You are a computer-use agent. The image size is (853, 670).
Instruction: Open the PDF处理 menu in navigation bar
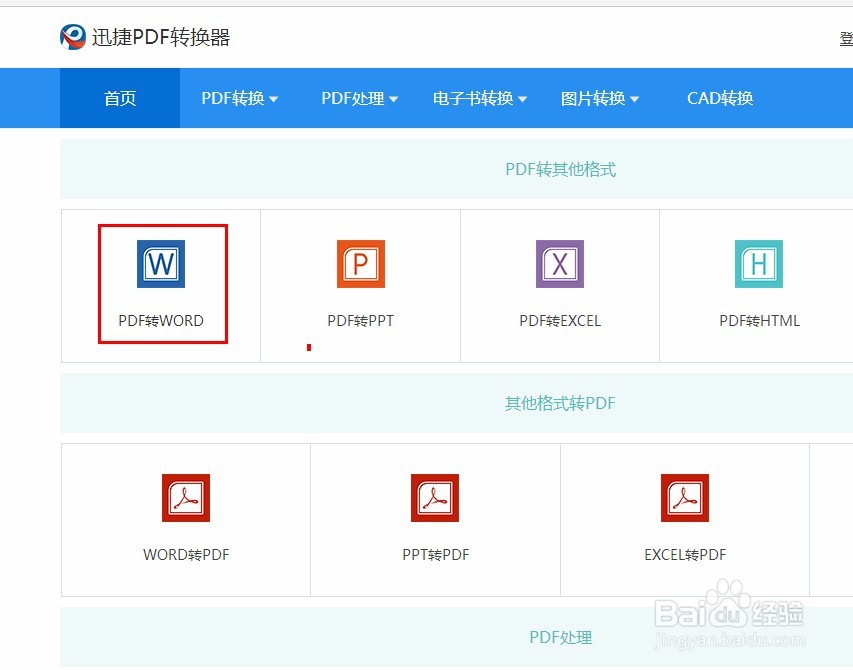point(360,98)
